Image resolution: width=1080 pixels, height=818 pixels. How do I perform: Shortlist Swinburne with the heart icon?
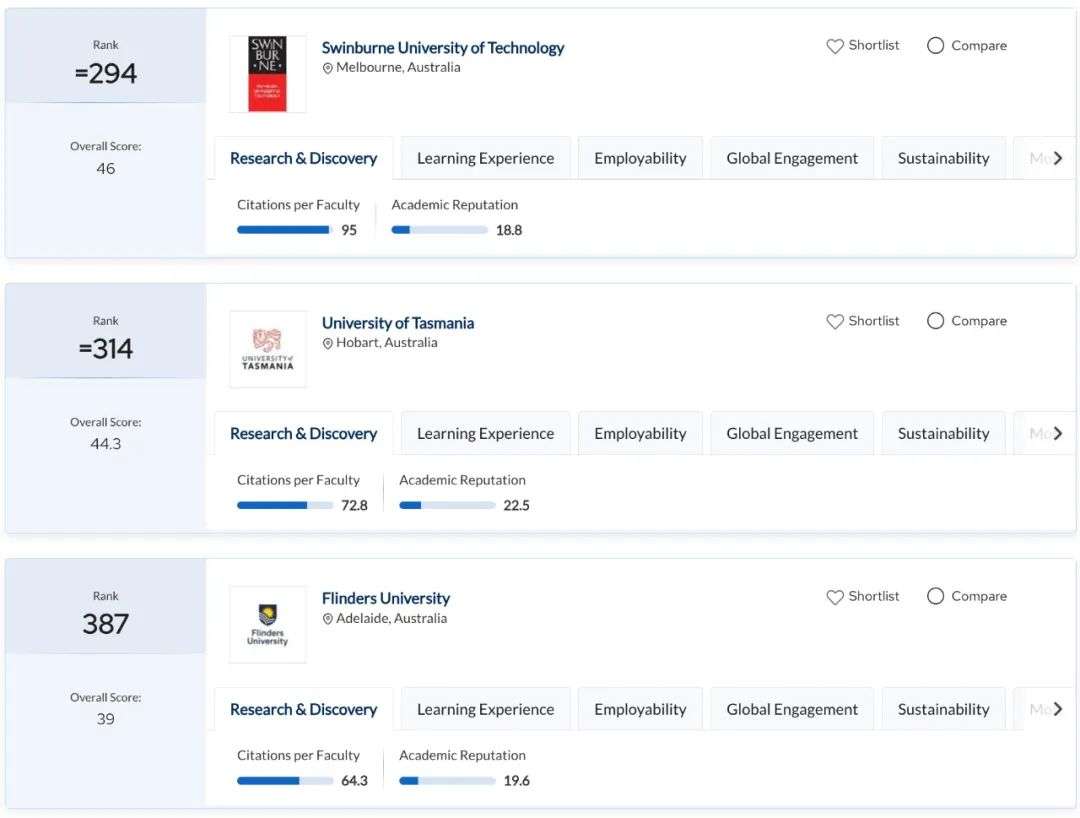tap(835, 46)
